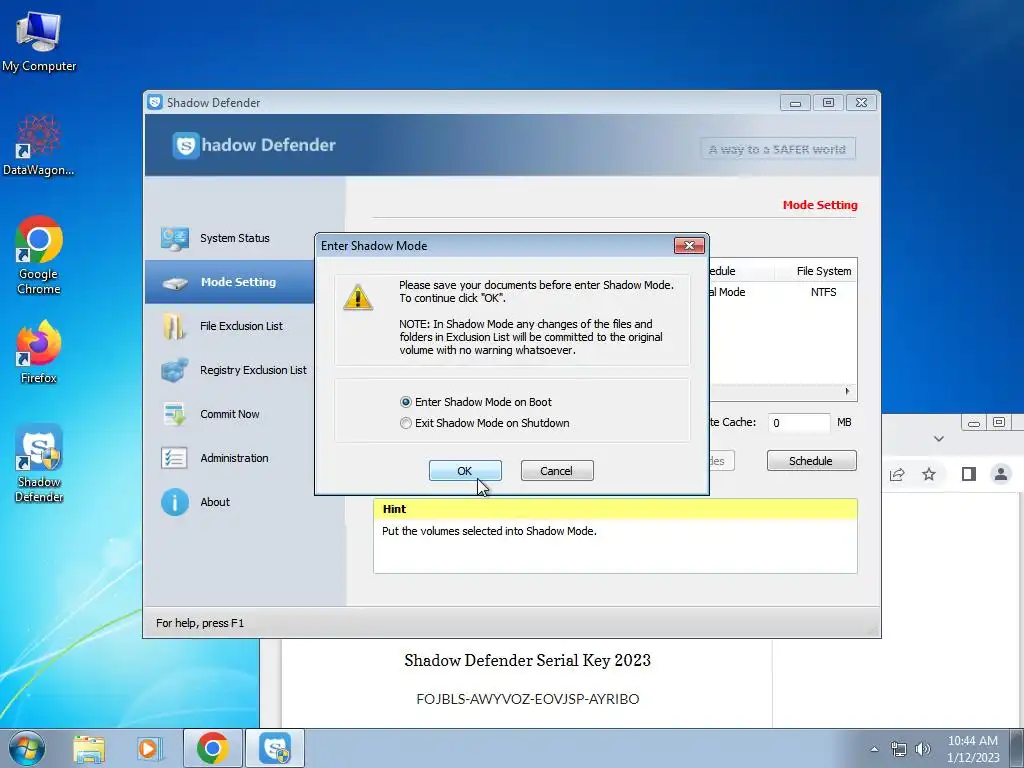1024x768 pixels.
Task: Toggle Chrome side panel icon
Action: [968, 474]
